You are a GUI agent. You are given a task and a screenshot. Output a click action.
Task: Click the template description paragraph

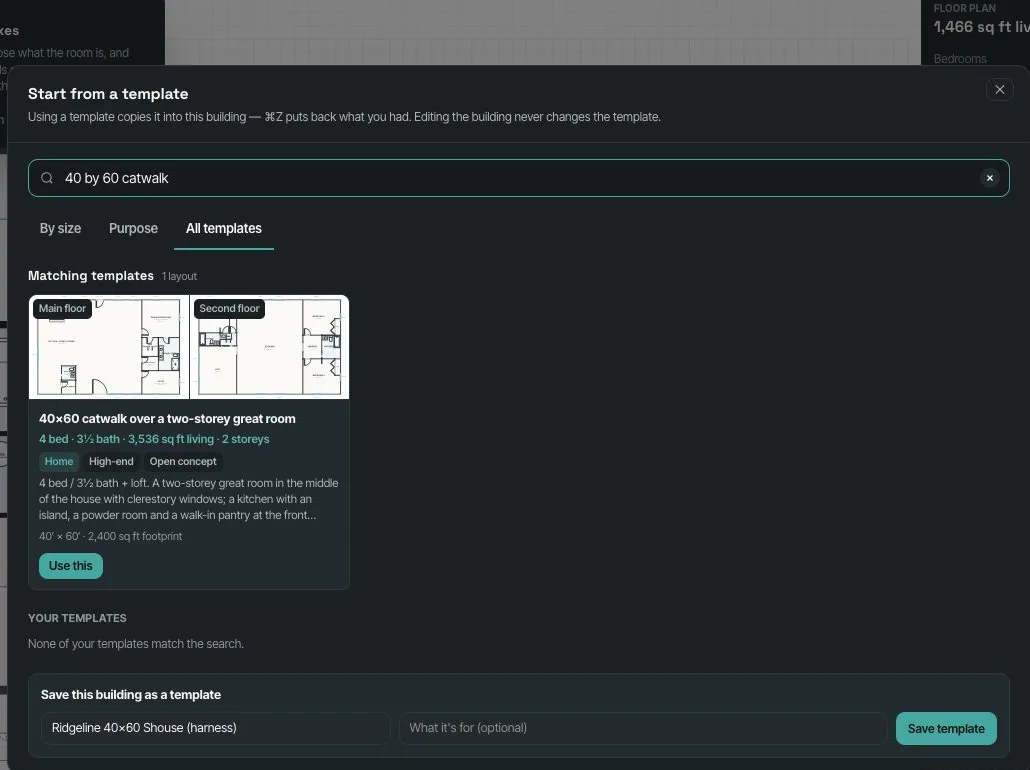coord(189,499)
